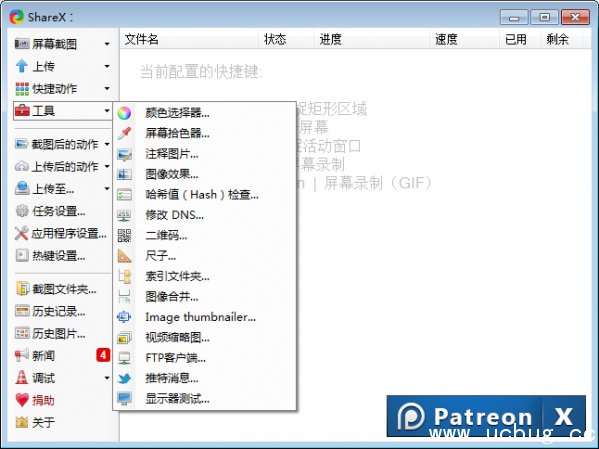Click the 注释图片 image editor icon
599x449 pixels.
[124, 154]
